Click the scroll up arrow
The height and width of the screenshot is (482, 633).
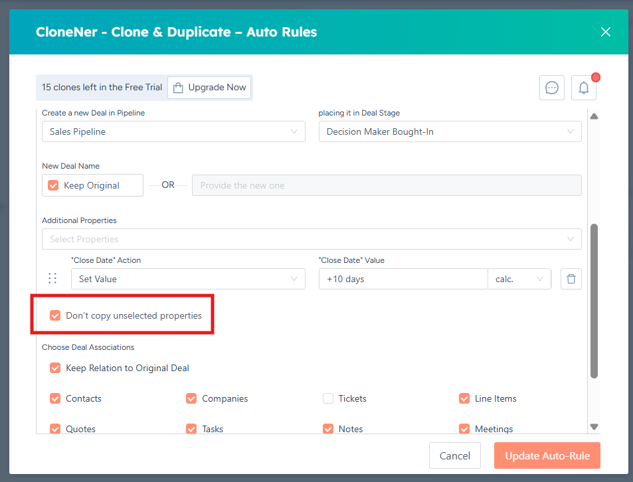pyautogui.click(x=594, y=116)
